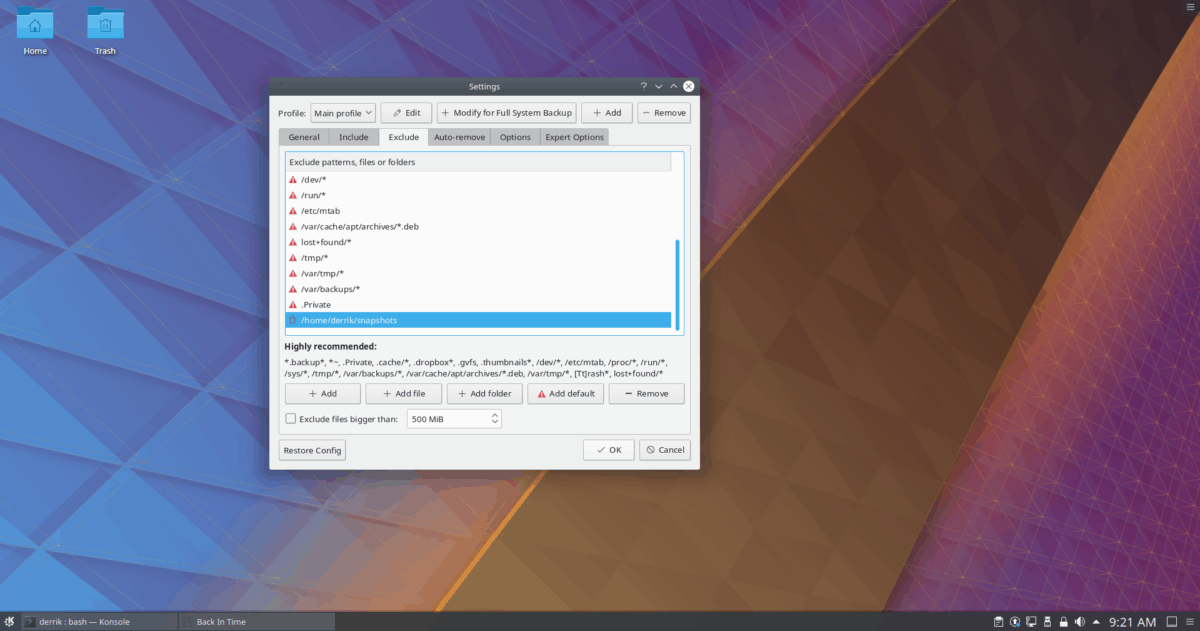Viewport: 1200px width, 631px height.
Task: Click the Restore Config button
Action: pyautogui.click(x=312, y=450)
